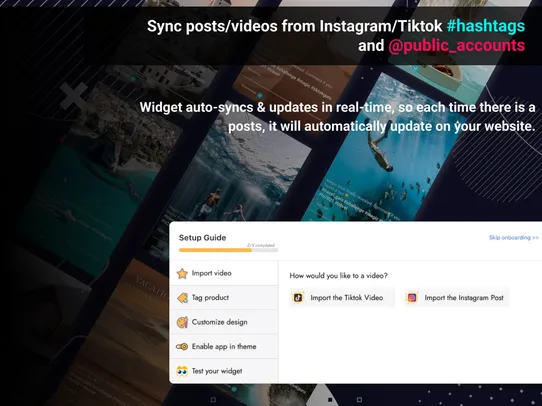
Task: Click the TikTok logo icon
Action: pos(298,298)
